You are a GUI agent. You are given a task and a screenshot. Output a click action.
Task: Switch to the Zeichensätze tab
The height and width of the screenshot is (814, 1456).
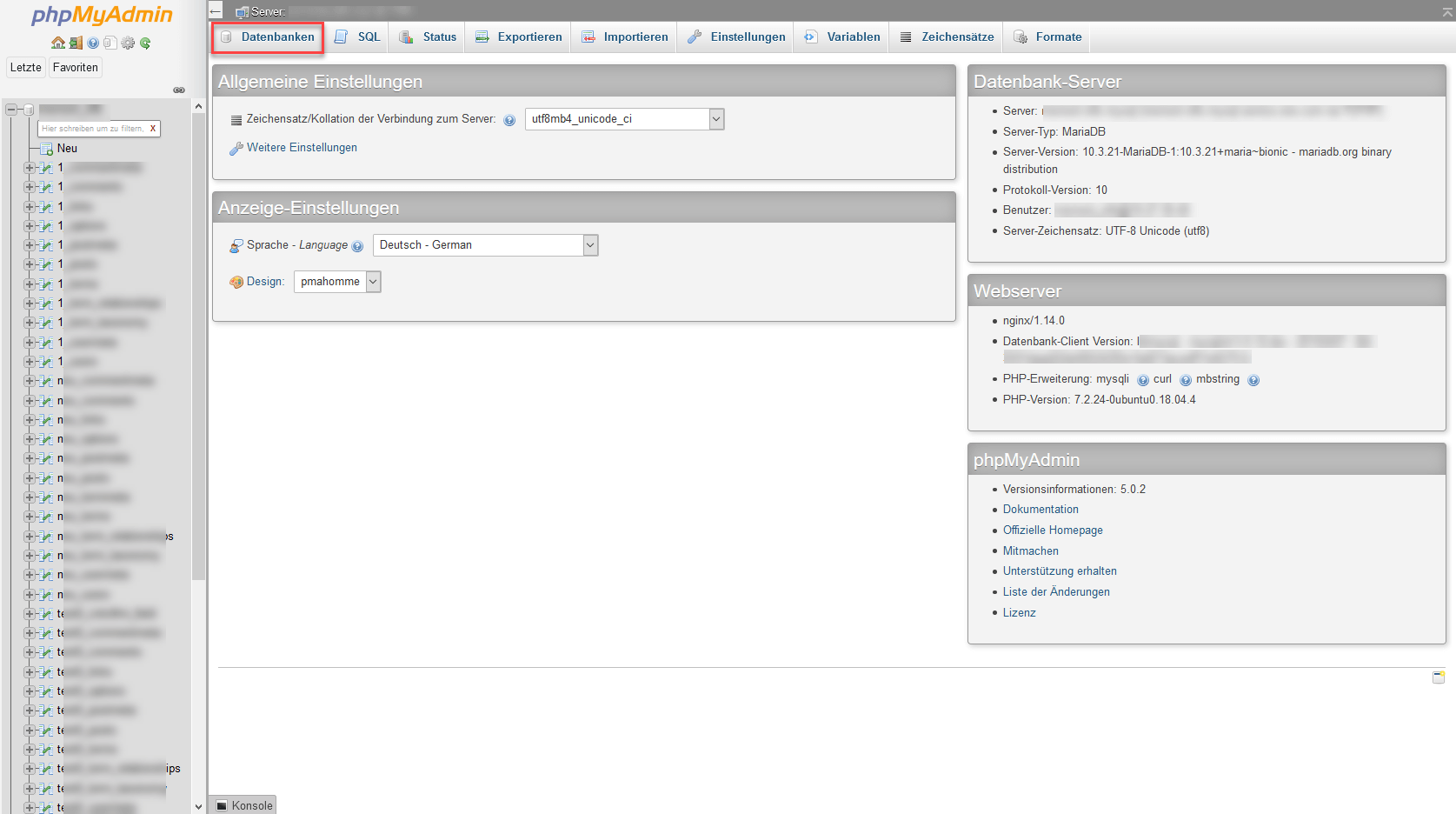tap(947, 37)
